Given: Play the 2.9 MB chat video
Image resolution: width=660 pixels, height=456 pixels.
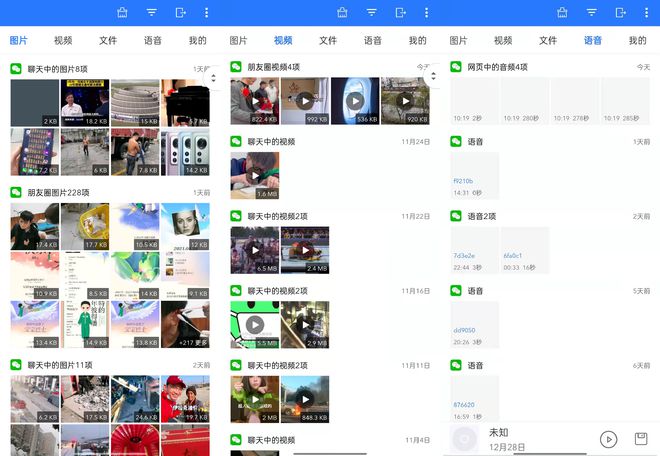Looking at the screenshot, I should (305, 325).
